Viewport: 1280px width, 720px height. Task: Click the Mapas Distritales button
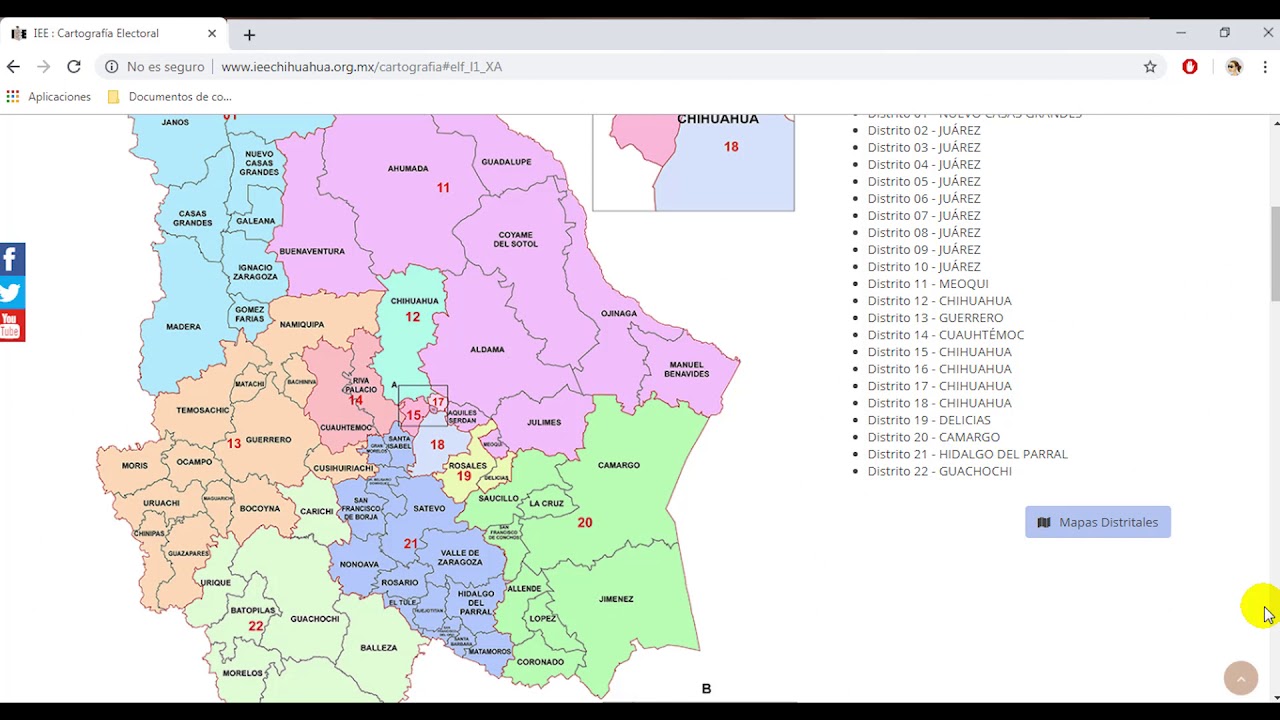(x=1097, y=522)
